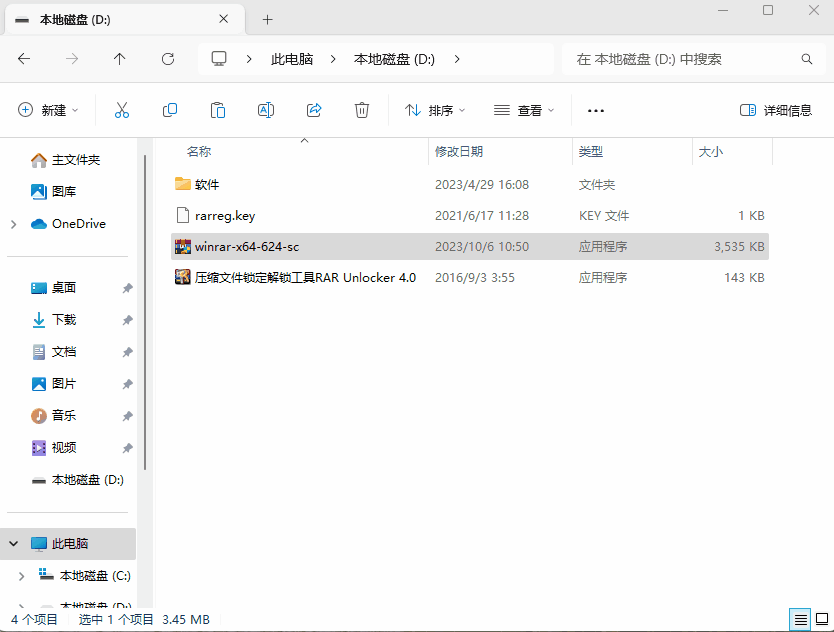The image size is (834, 632).
Task: Click the Delete trash bin icon
Action: click(x=362, y=110)
